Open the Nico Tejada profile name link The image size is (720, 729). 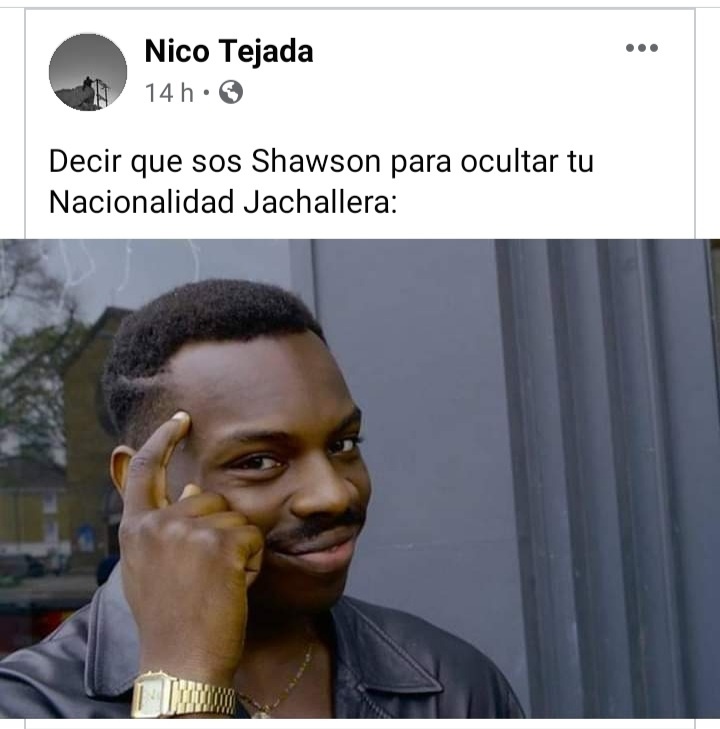coord(229,51)
